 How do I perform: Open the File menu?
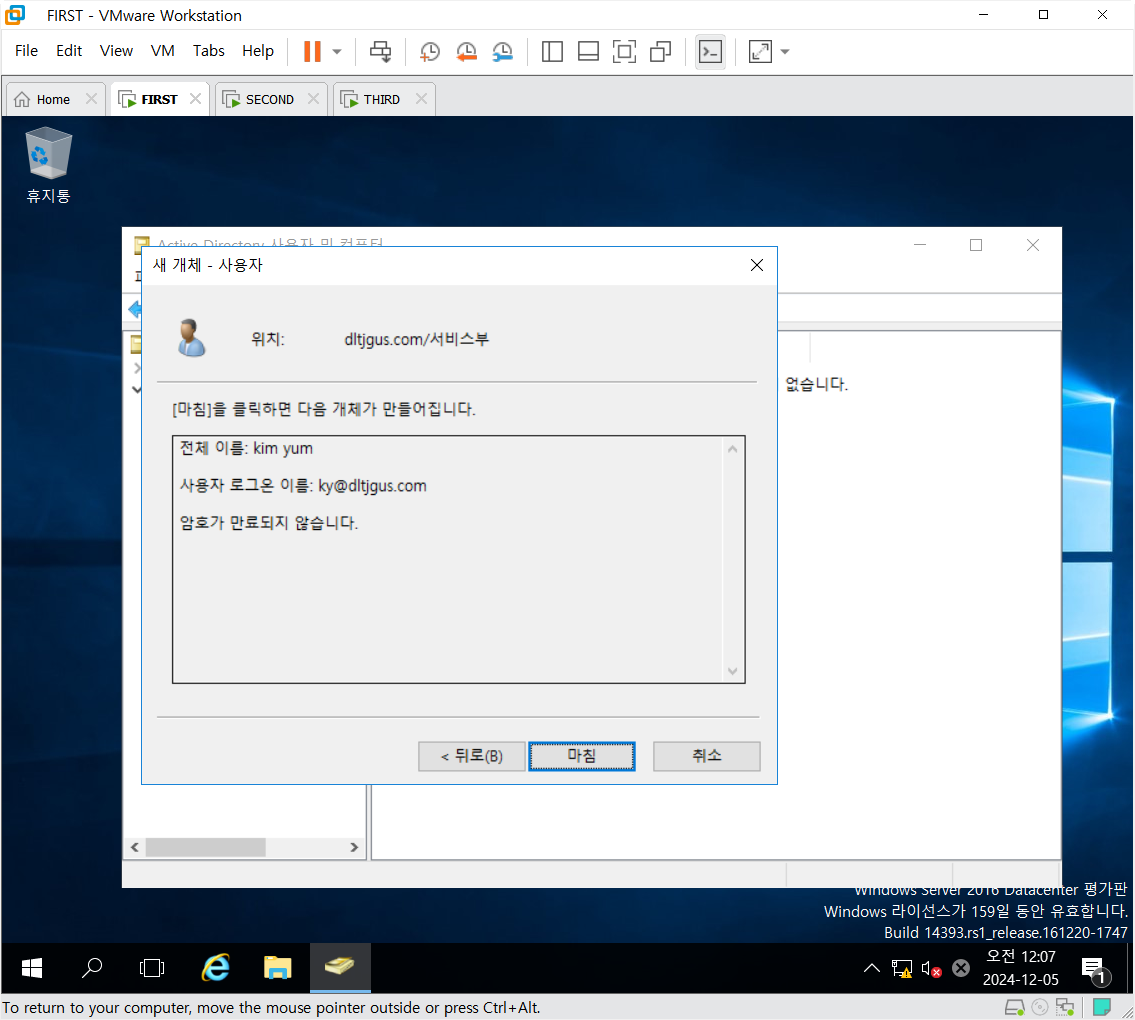27,51
